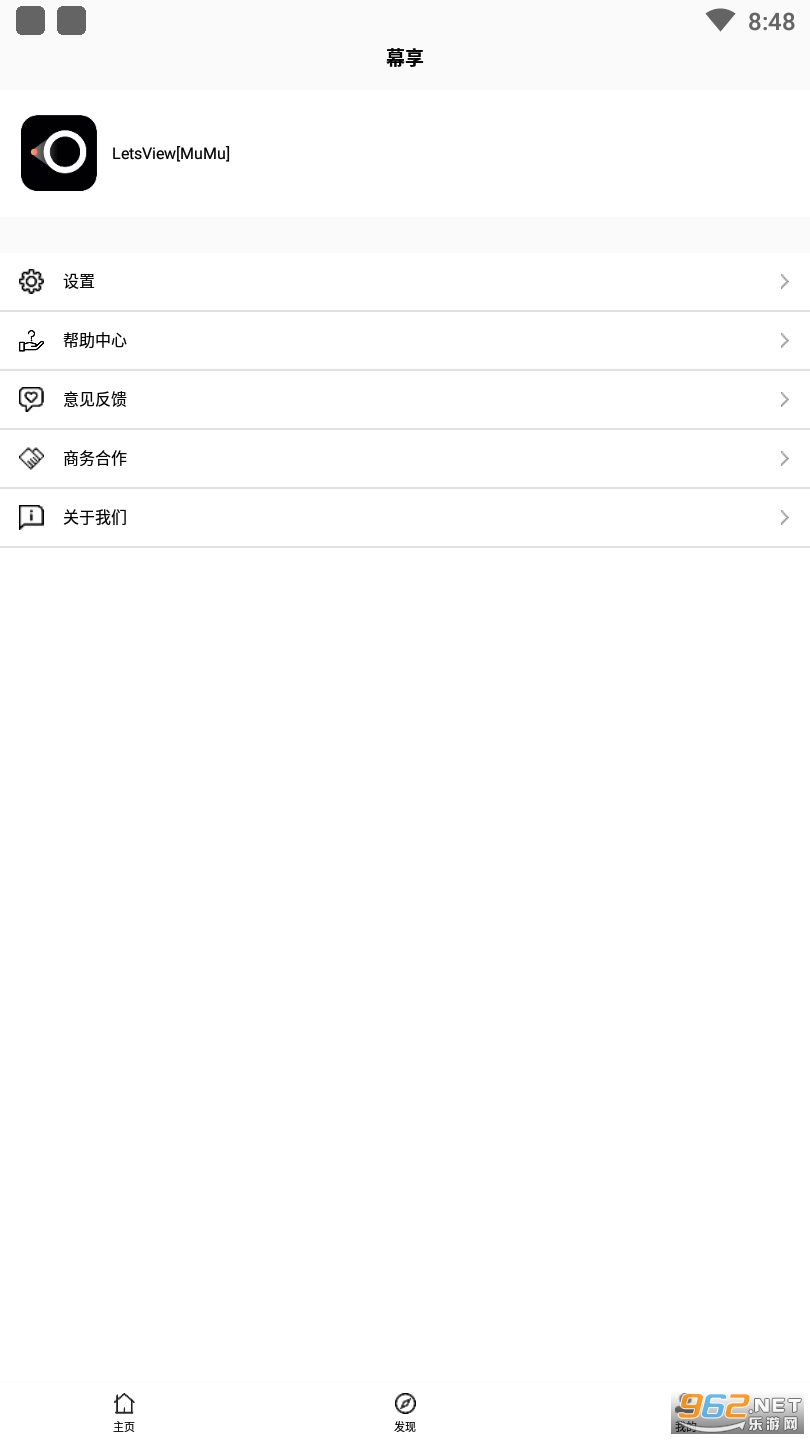Click the feedback heart bubble icon
810x1440 pixels.
point(32,400)
